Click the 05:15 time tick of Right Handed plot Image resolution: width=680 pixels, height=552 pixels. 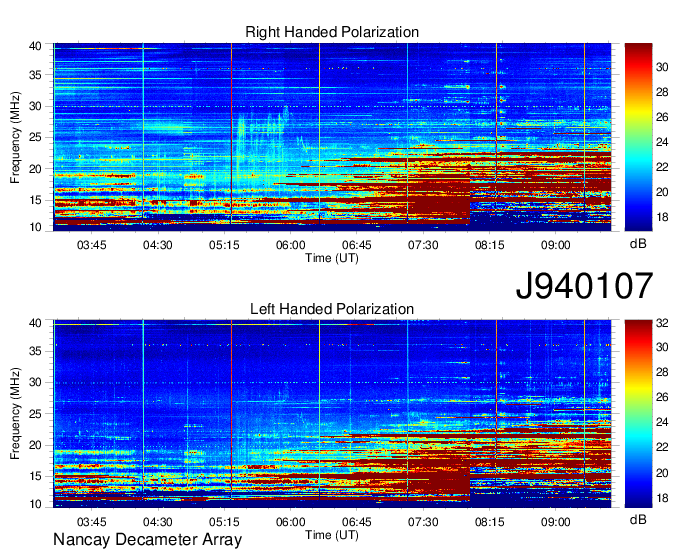224,245
